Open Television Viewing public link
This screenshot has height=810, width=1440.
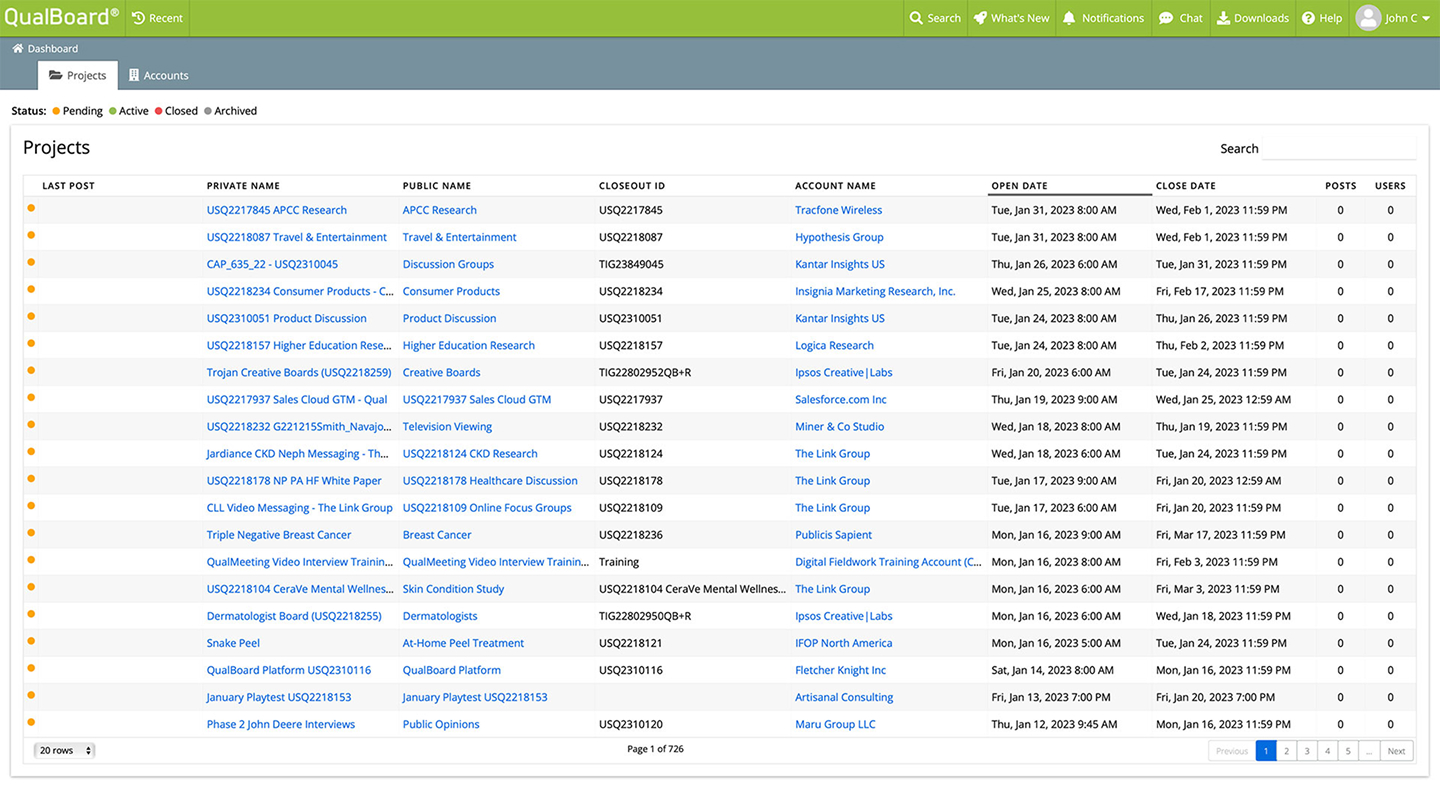[x=447, y=426]
